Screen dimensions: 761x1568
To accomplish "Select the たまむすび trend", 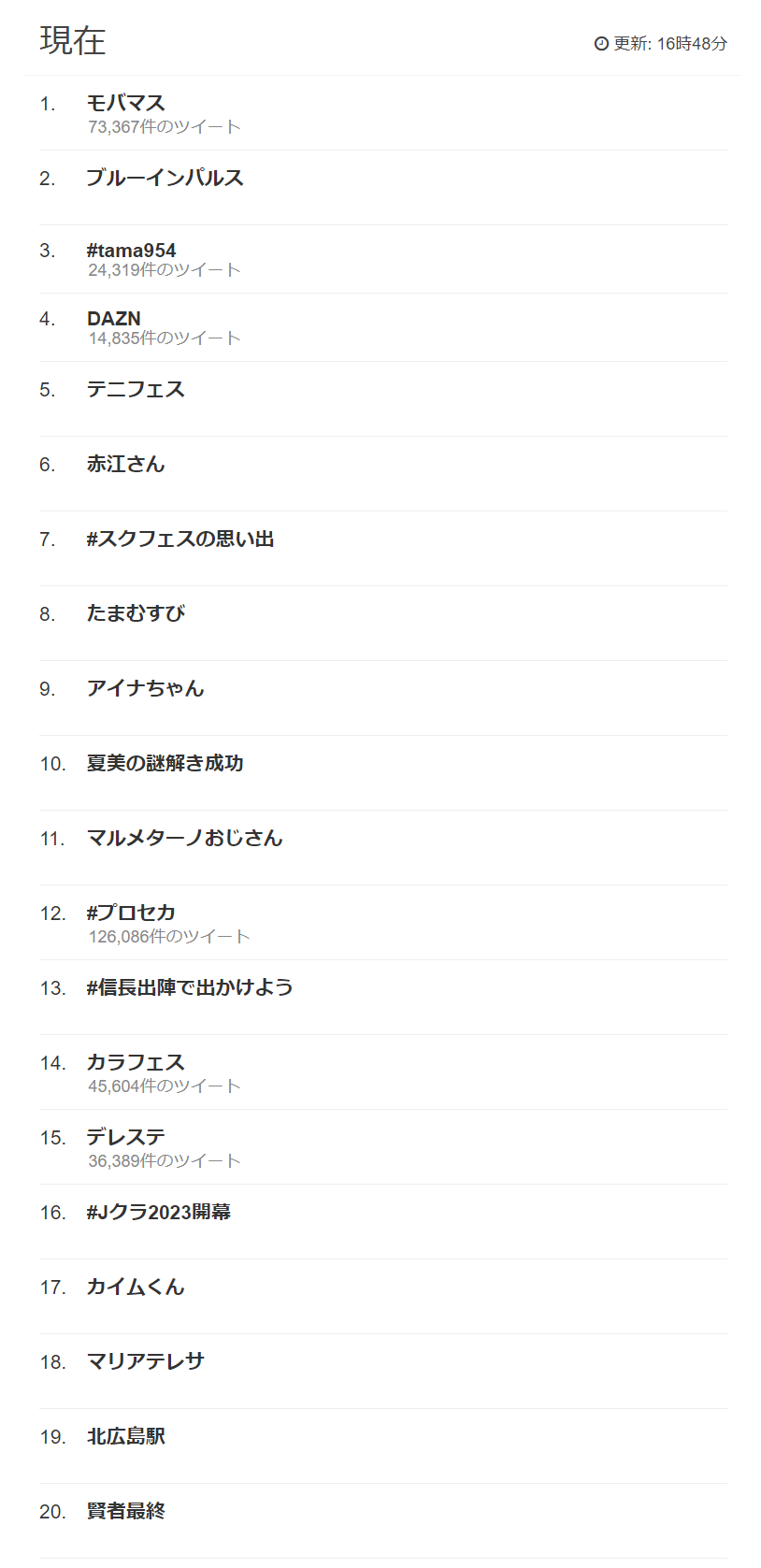I will 136,613.
